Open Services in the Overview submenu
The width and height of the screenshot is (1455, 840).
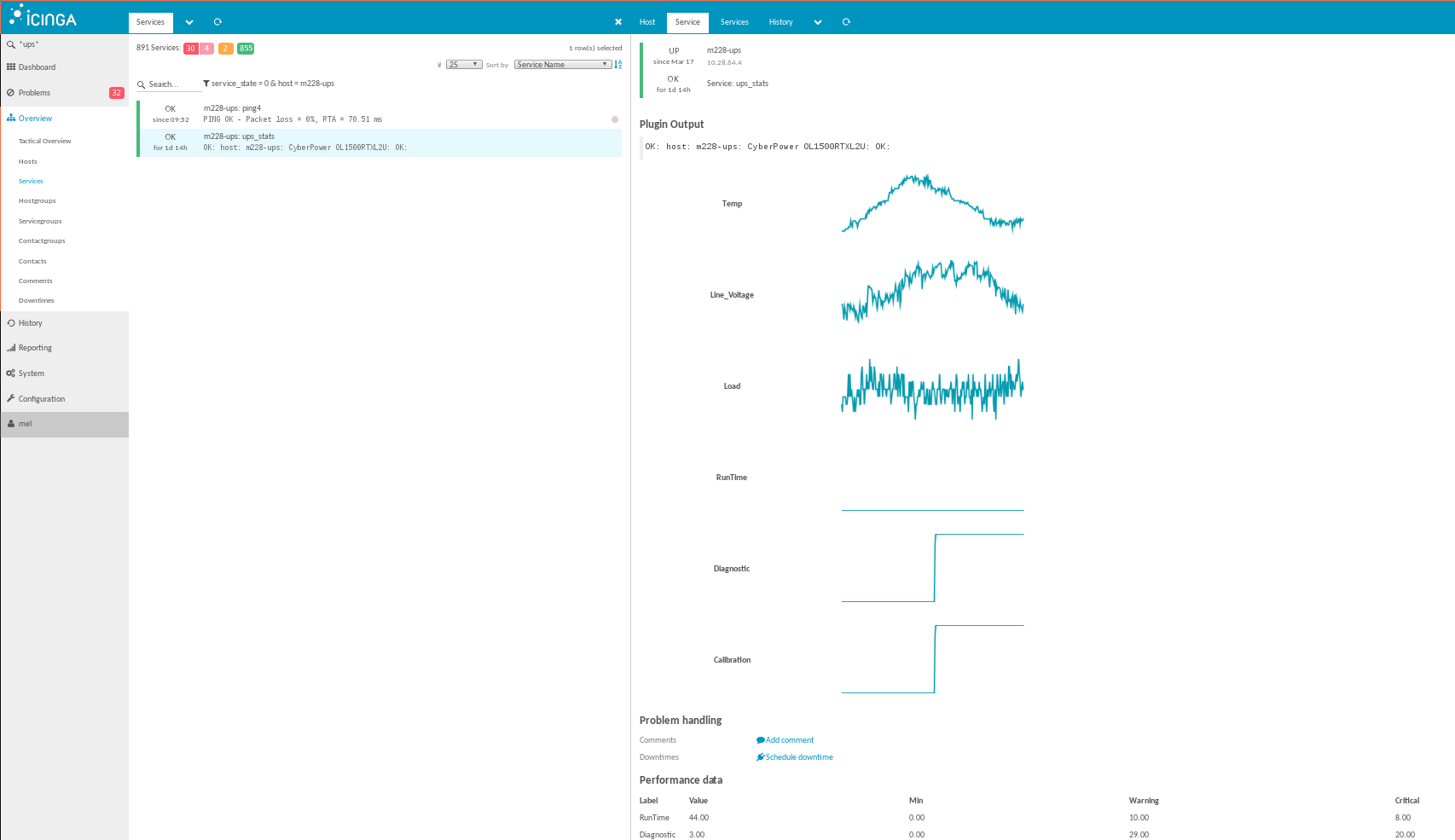pos(31,182)
